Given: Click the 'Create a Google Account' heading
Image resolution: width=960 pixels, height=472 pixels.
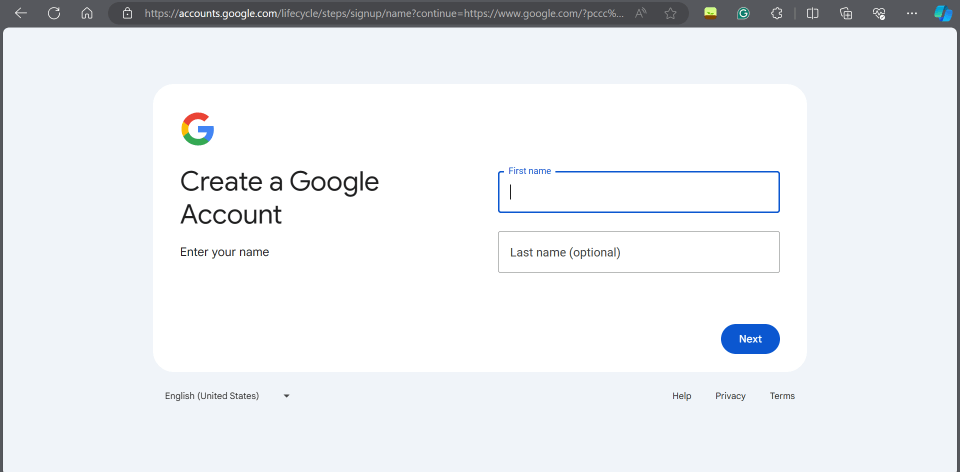Looking at the screenshot, I should point(280,198).
